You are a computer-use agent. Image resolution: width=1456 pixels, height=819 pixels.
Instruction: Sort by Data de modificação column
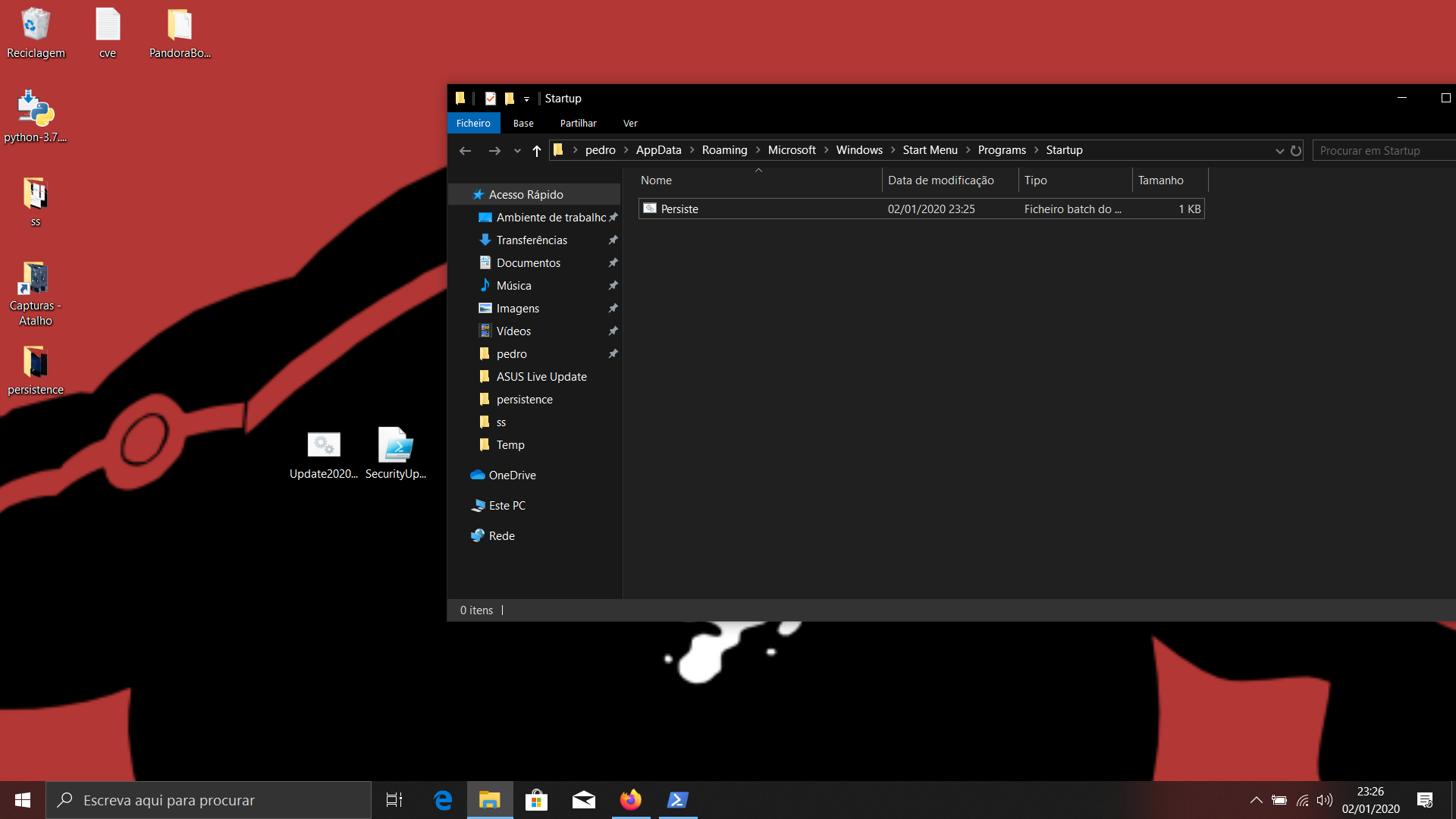tap(940, 180)
